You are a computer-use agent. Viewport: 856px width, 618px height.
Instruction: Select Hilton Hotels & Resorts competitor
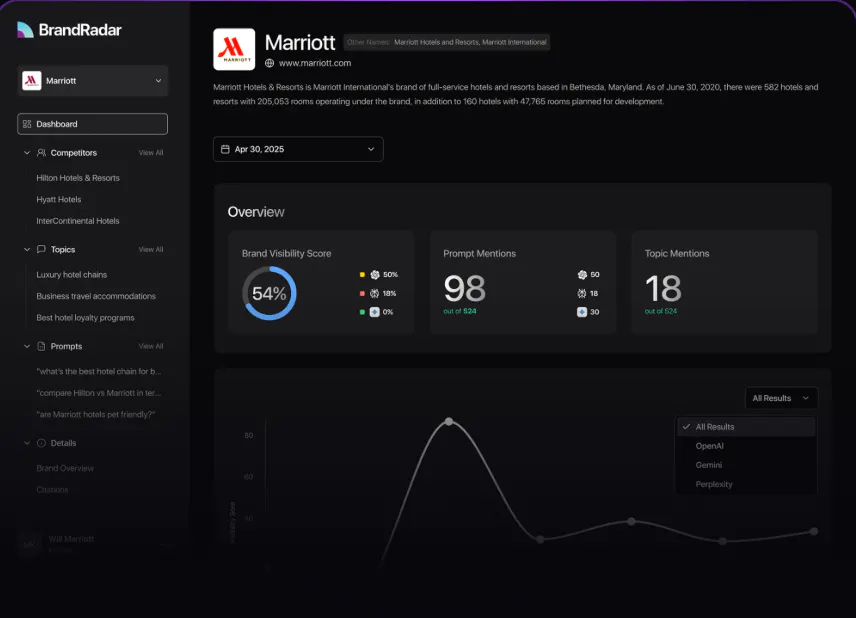pos(78,178)
